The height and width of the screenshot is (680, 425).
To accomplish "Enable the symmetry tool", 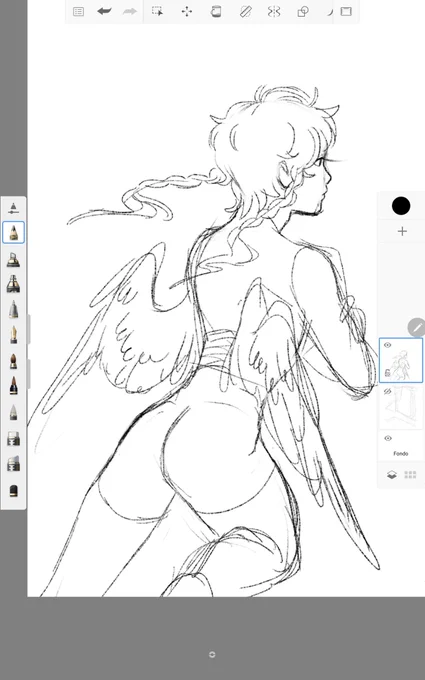I will [274, 12].
